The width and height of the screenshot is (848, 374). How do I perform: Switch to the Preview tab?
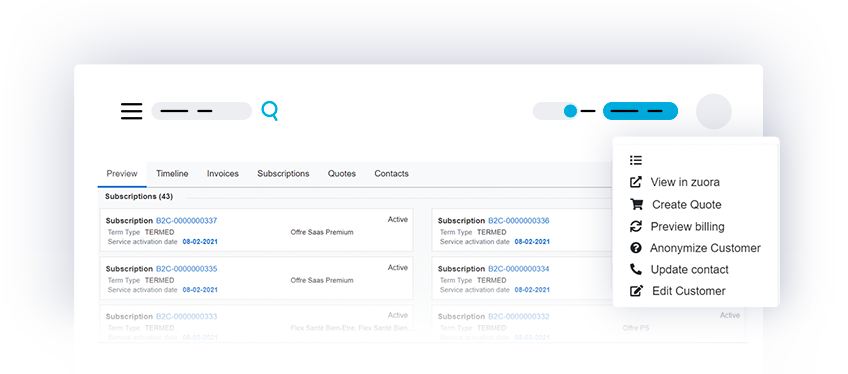click(122, 173)
